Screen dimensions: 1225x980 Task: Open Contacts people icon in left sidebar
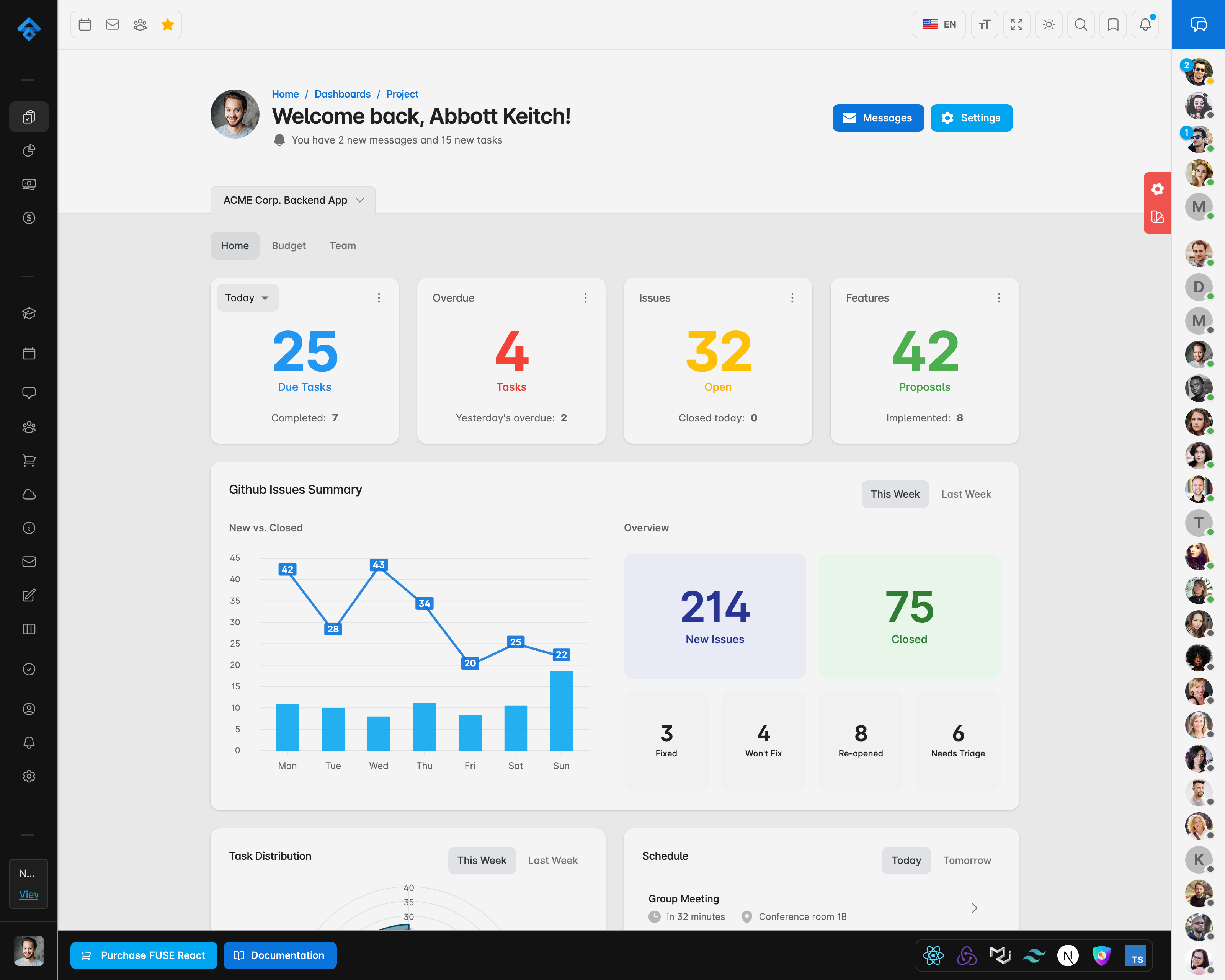[29, 427]
